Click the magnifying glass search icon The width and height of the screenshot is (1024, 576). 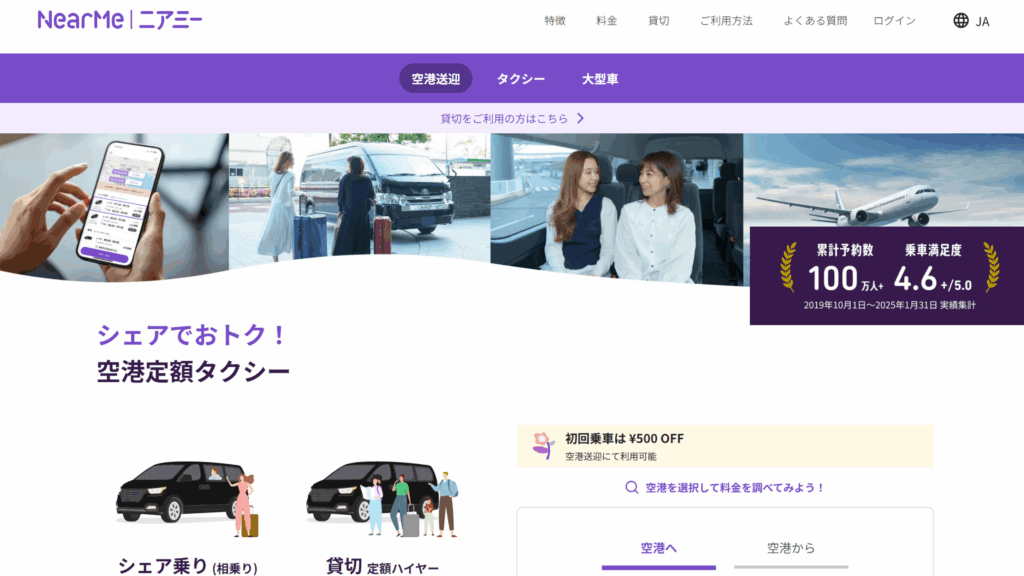[x=631, y=488]
